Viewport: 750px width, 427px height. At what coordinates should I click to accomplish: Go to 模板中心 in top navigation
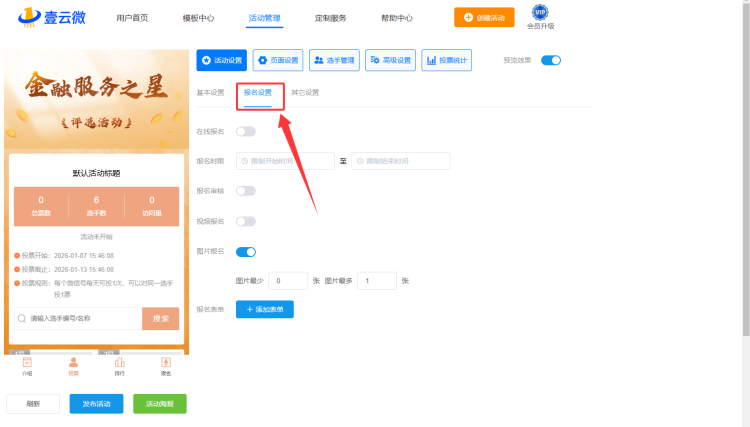click(x=198, y=18)
